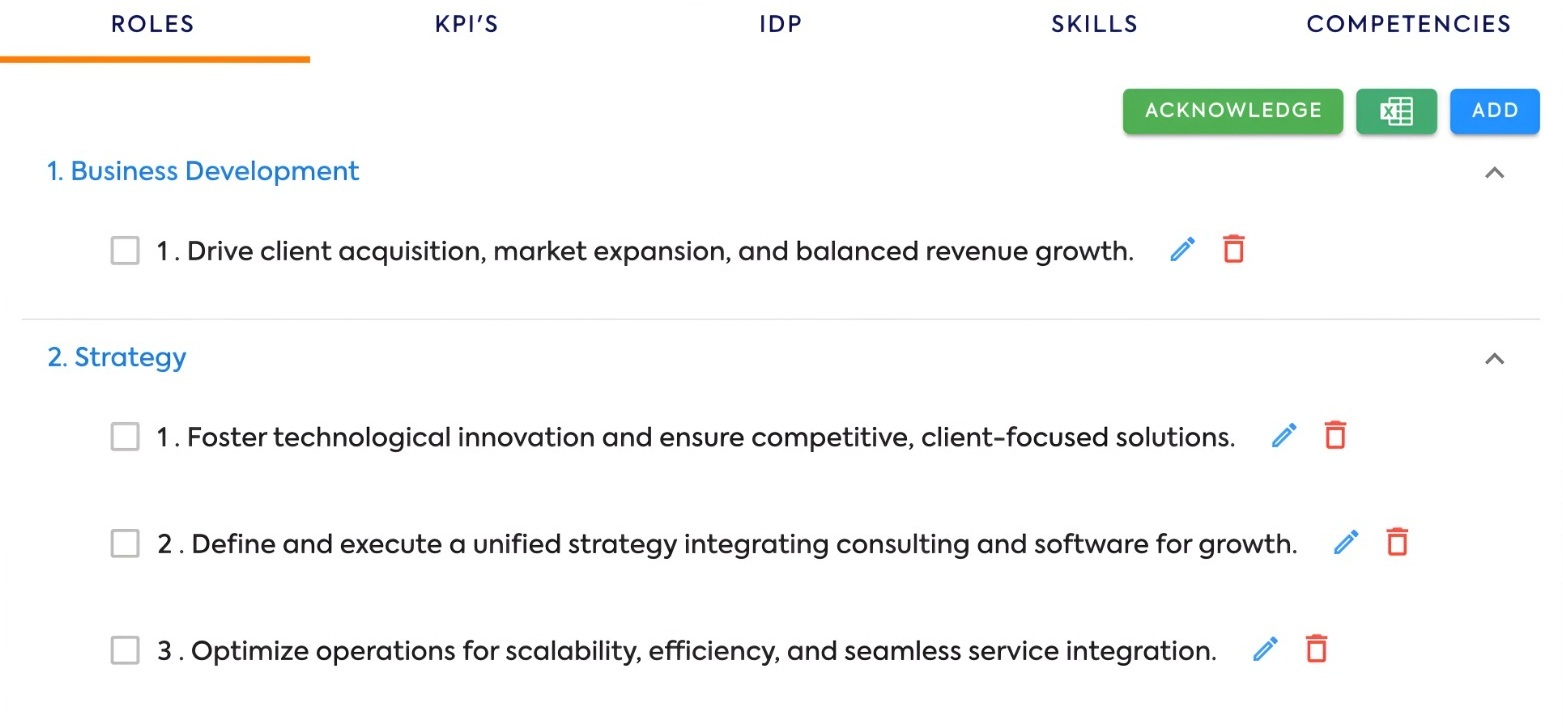
Task: Switch to the KPI'S tab
Action: click(x=467, y=25)
